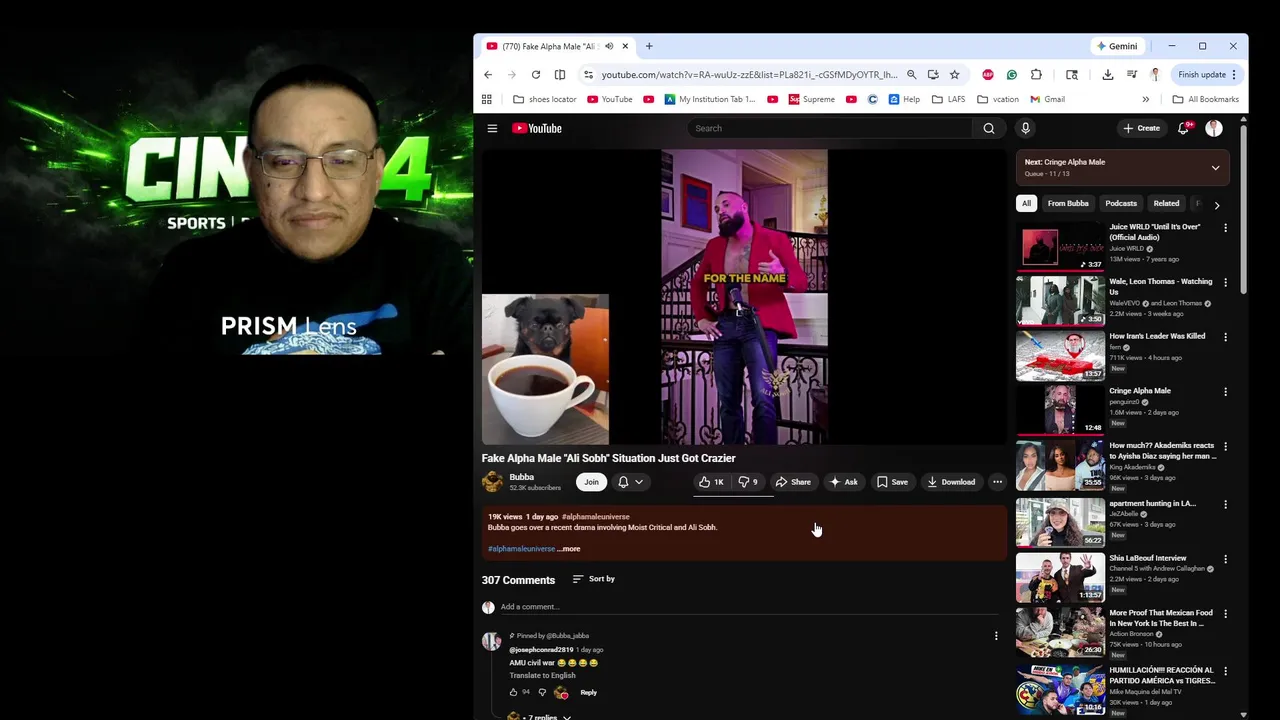Click the address bar URL
This screenshot has width=1280, height=720.
click(x=749, y=75)
